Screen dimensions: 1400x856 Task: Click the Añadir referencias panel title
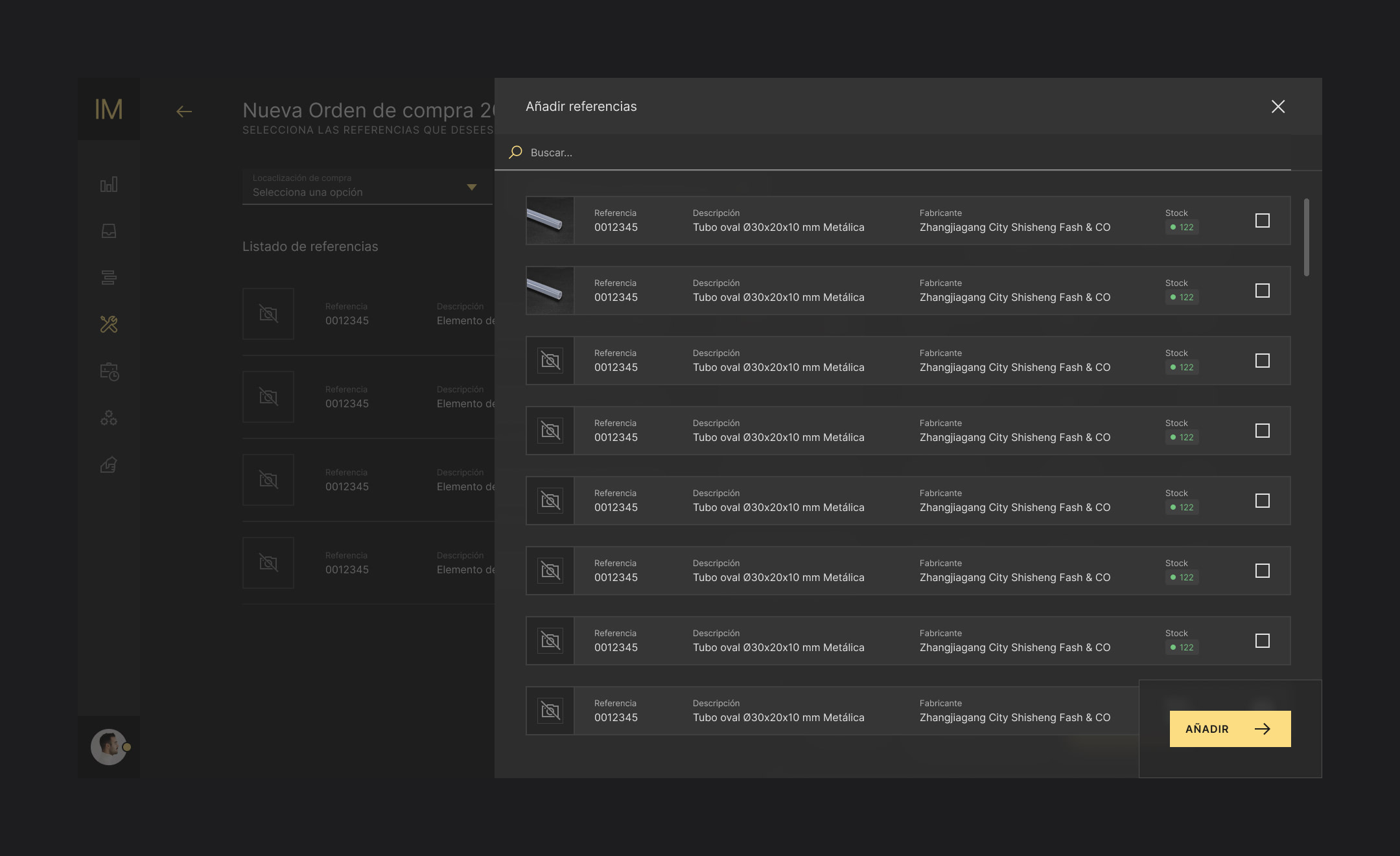581,106
